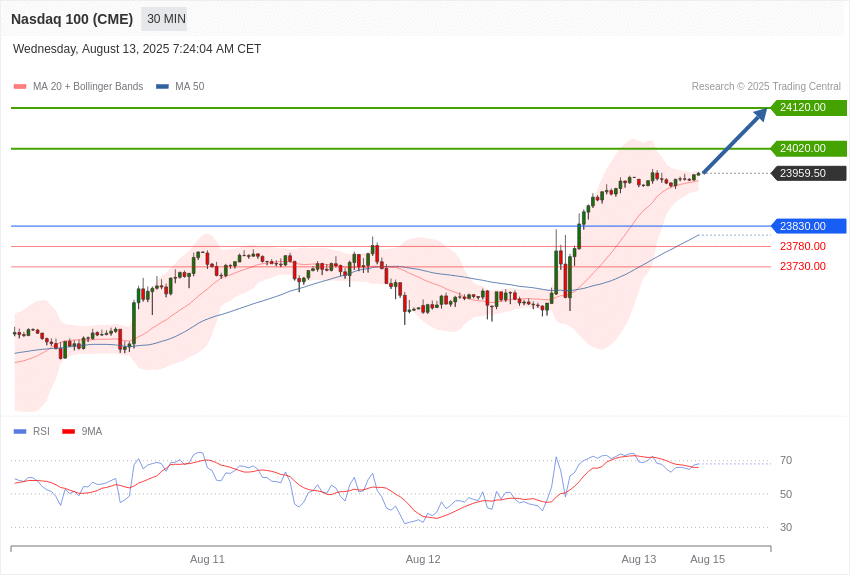Click the RSI 70 level label
850x576 pixels.
(x=786, y=461)
